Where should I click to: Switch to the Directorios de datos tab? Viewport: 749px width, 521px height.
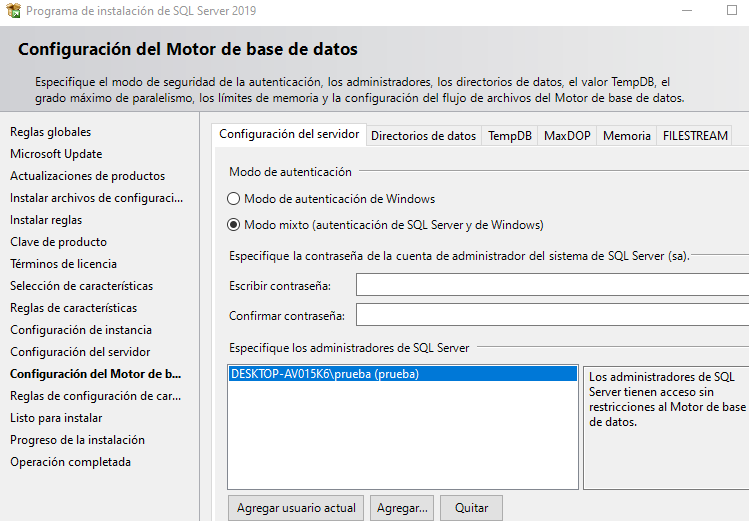pos(423,136)
